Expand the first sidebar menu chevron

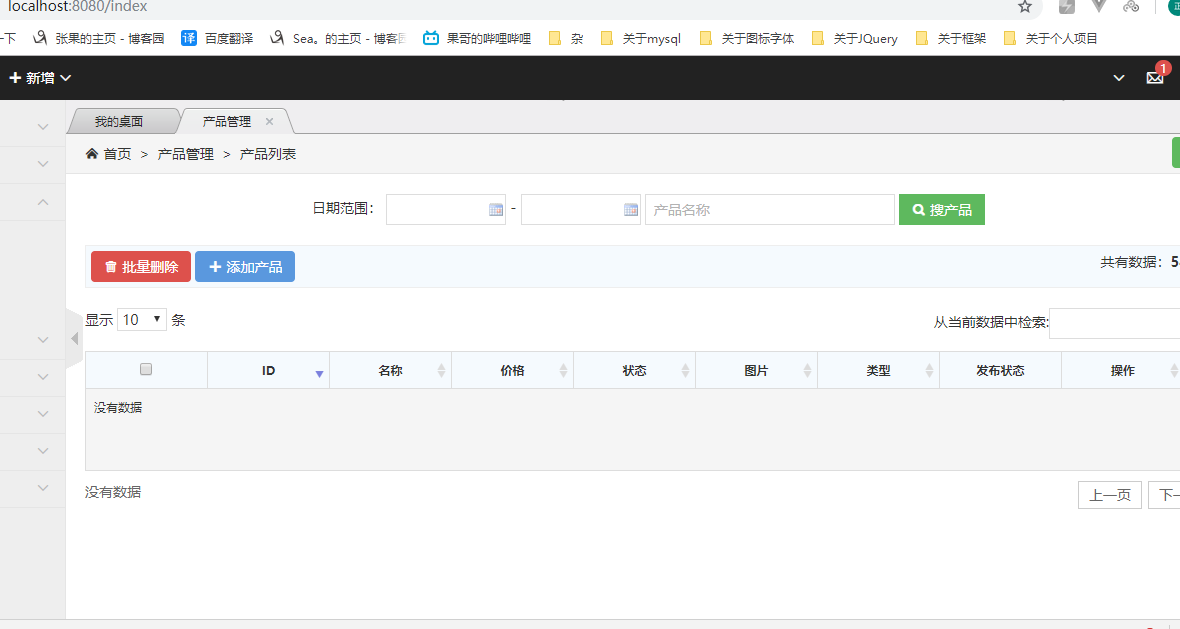click(43, 127)
